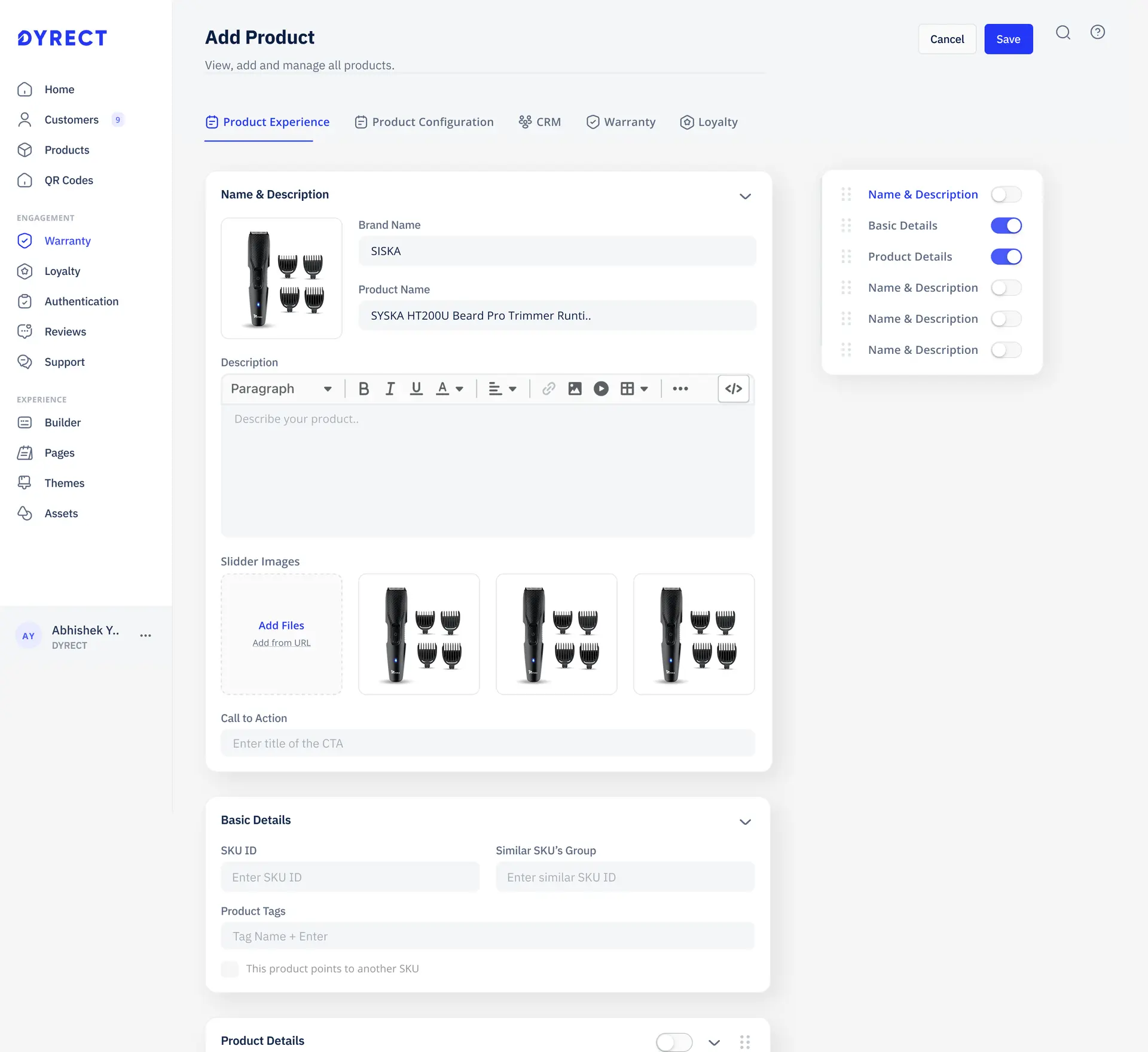Click the insert video play icon
Screen dimensions: 1148x1052
pos(601,389)
